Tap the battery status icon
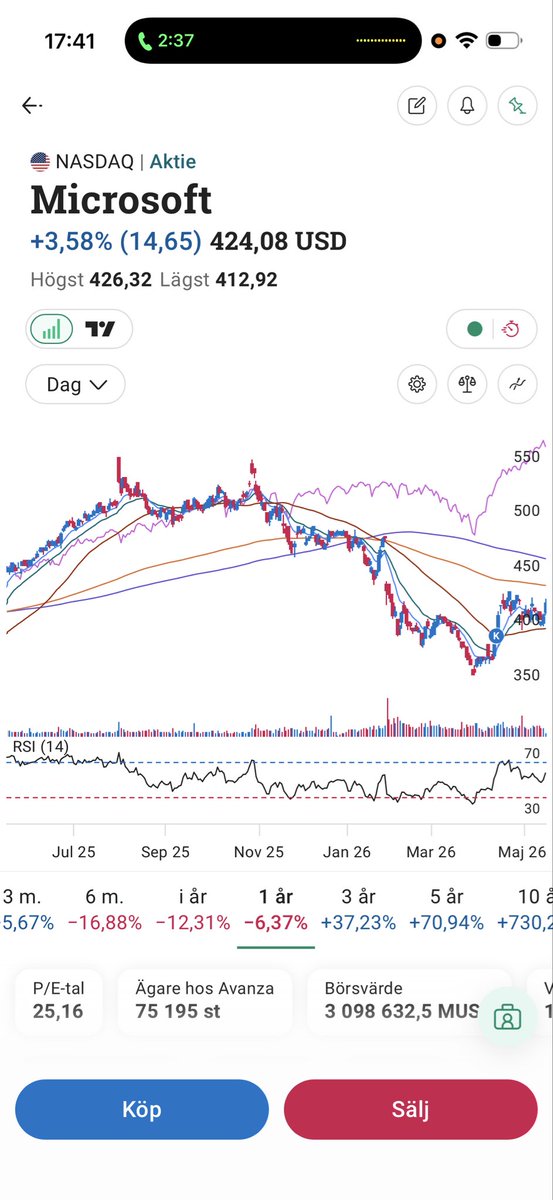Viewport: 553px width, 1200px height. tap(503, 41)
